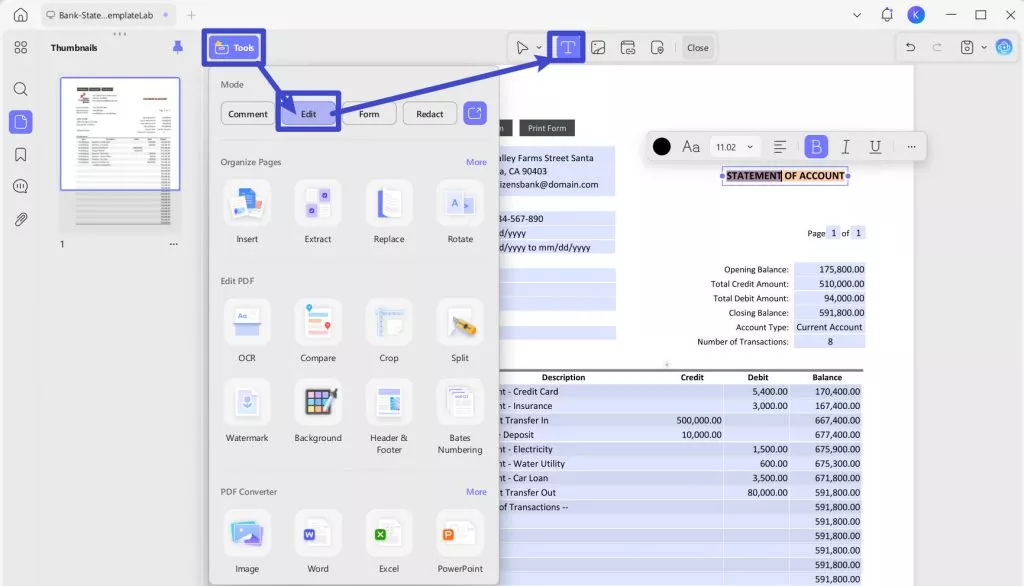This screenshot has width=1024, height=586.
Task: Open the Watermark tool
Action: [x=247, y=412]
